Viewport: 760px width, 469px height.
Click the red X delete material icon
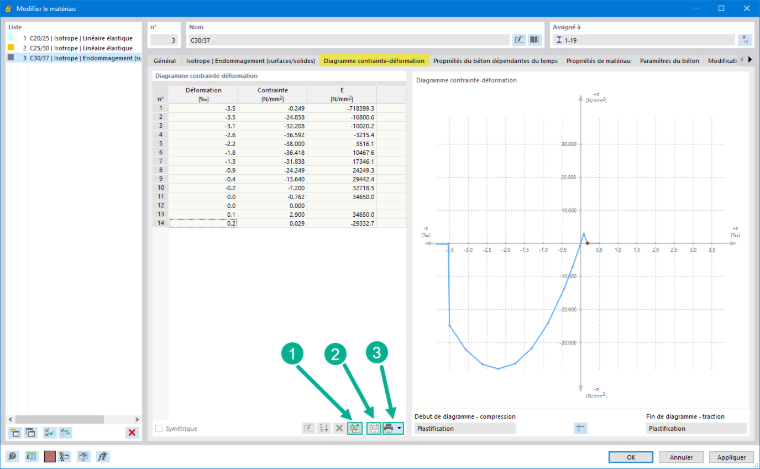click(132, 433)
